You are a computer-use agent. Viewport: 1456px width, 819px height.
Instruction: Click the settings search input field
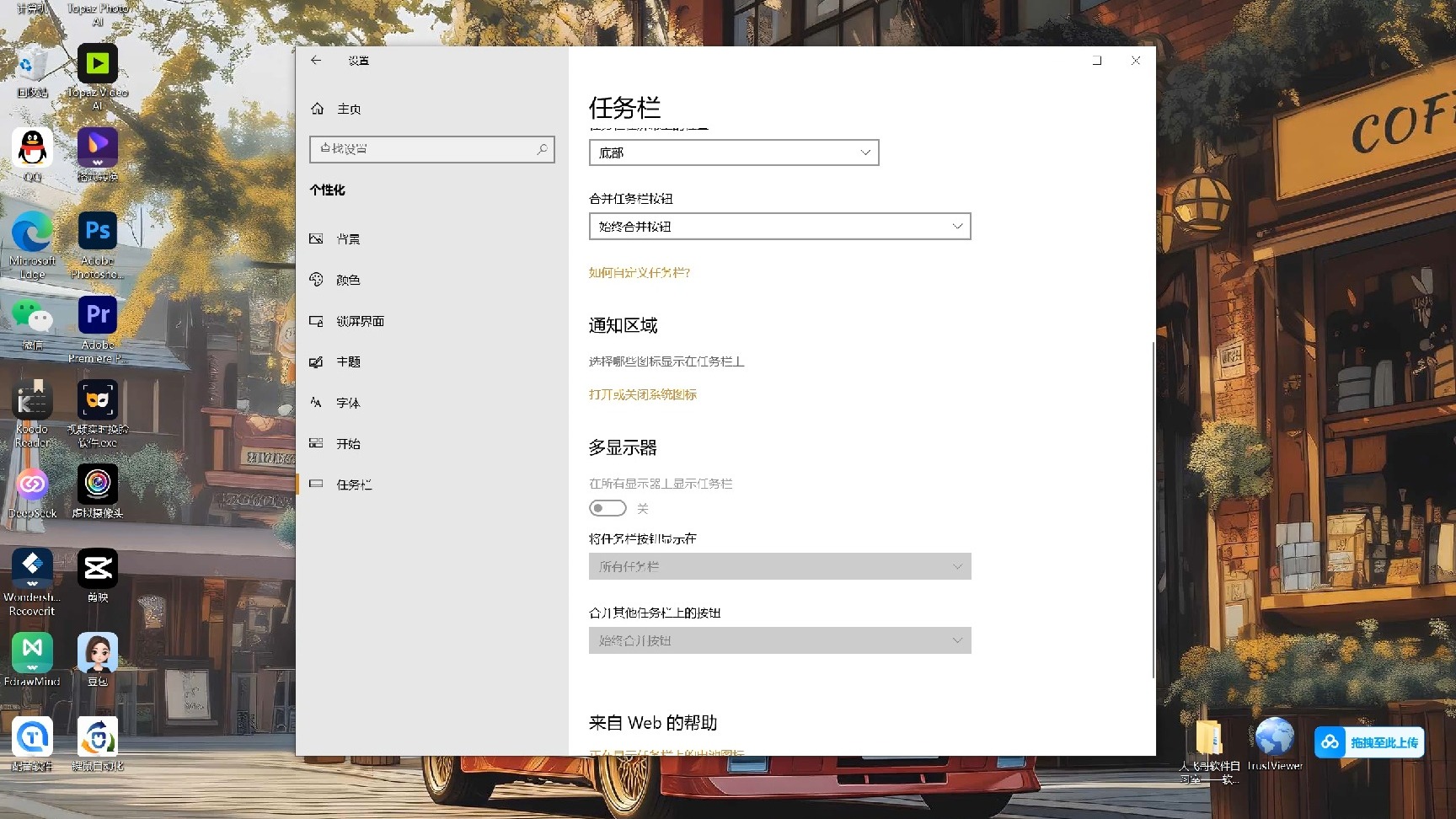point(431,149)
